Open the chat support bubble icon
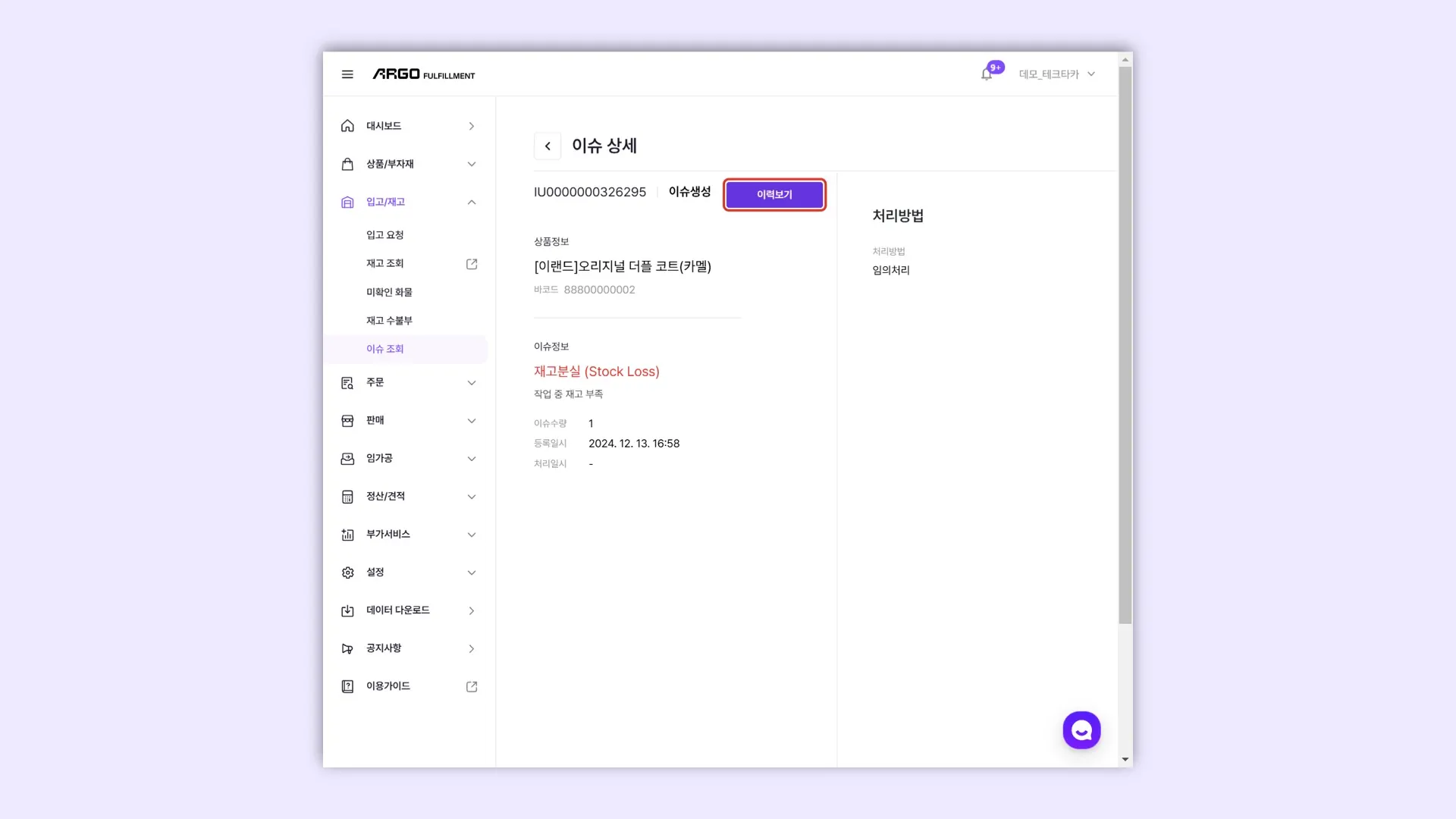 [1081, 730]
